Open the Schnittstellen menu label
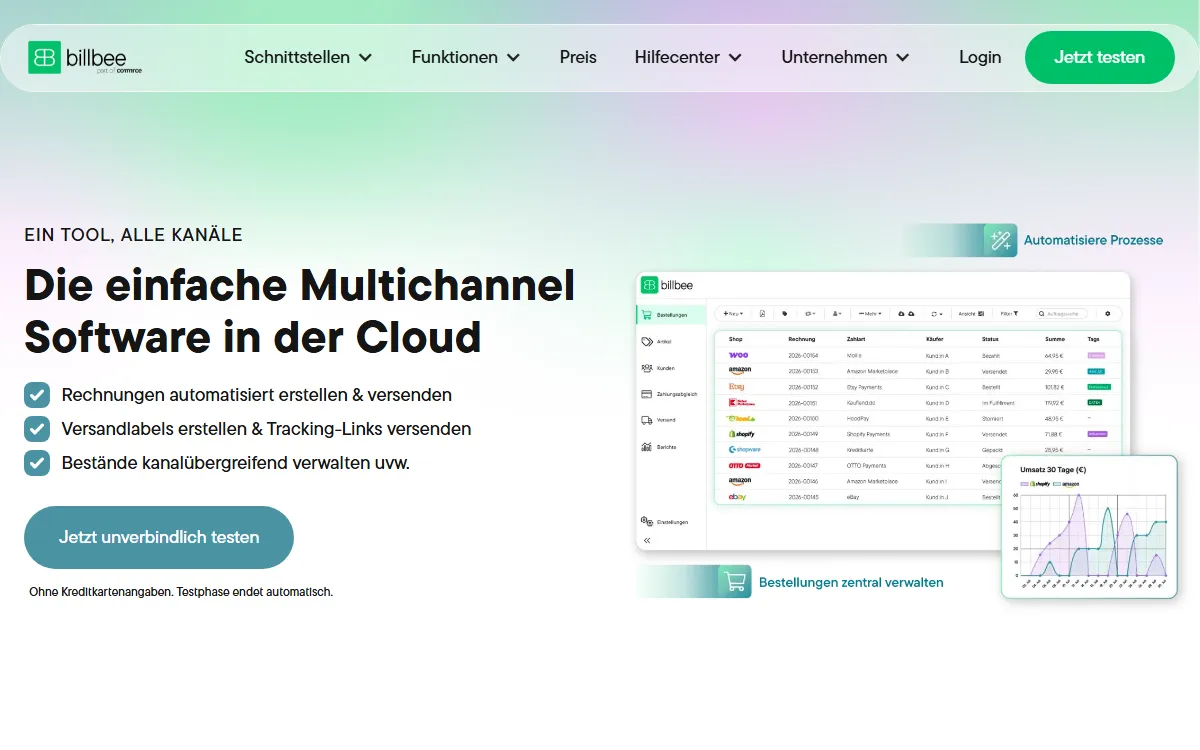 pos(297,57)
